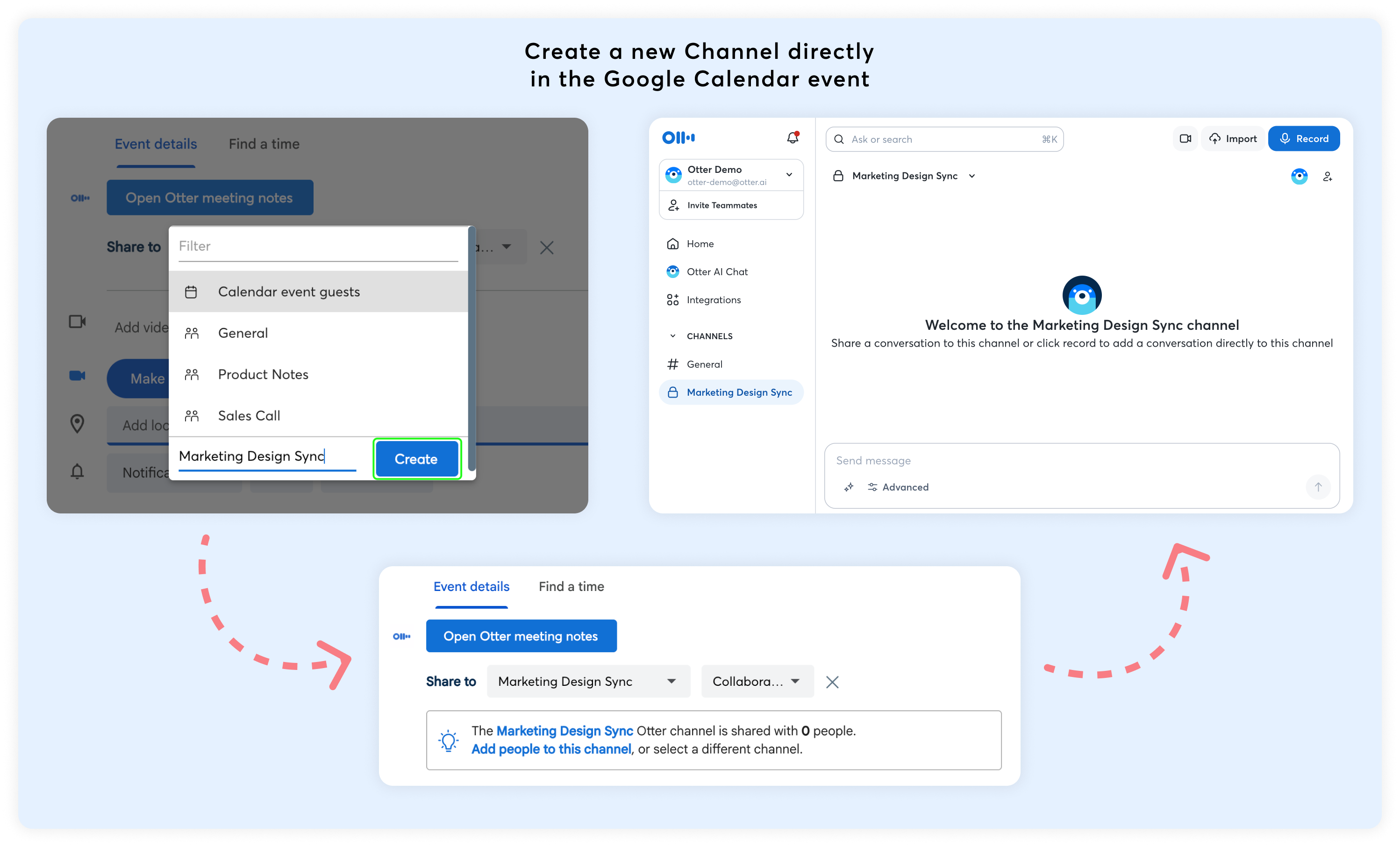This screenshot has height=847, width=1400.
Task: Remove the share row with X icon
Action: (x=832, y=682)
